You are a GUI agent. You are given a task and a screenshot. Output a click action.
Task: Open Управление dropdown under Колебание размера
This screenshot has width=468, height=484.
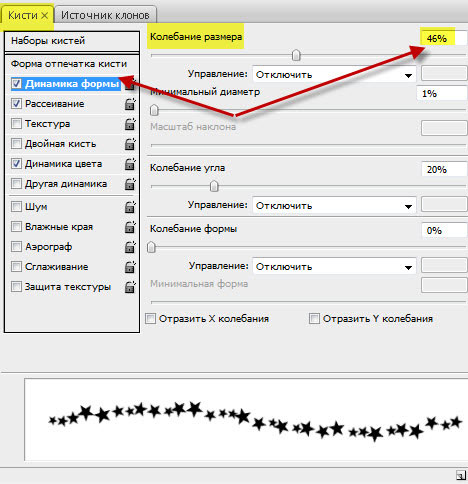tap(334, 74)
